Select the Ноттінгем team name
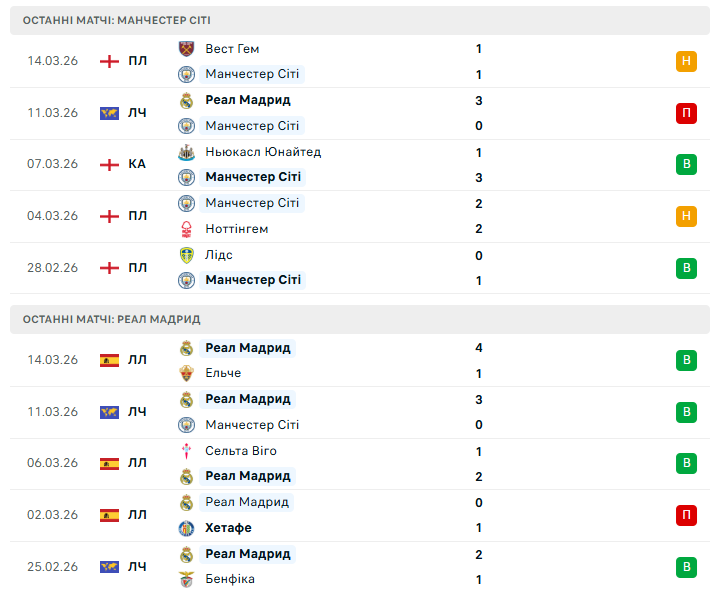This screenshot has width=719, height=596. tap(236, 229)
